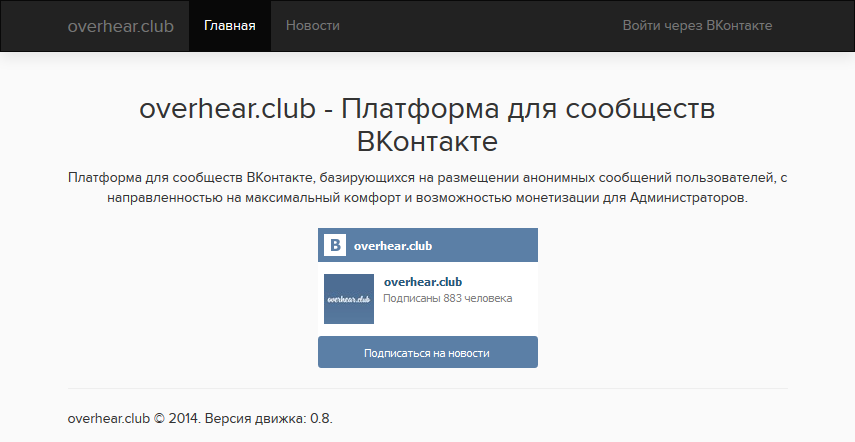855x442 pixels.
Task: Click Войти через ВКонтакте login link
Action: tap(697, 26)
